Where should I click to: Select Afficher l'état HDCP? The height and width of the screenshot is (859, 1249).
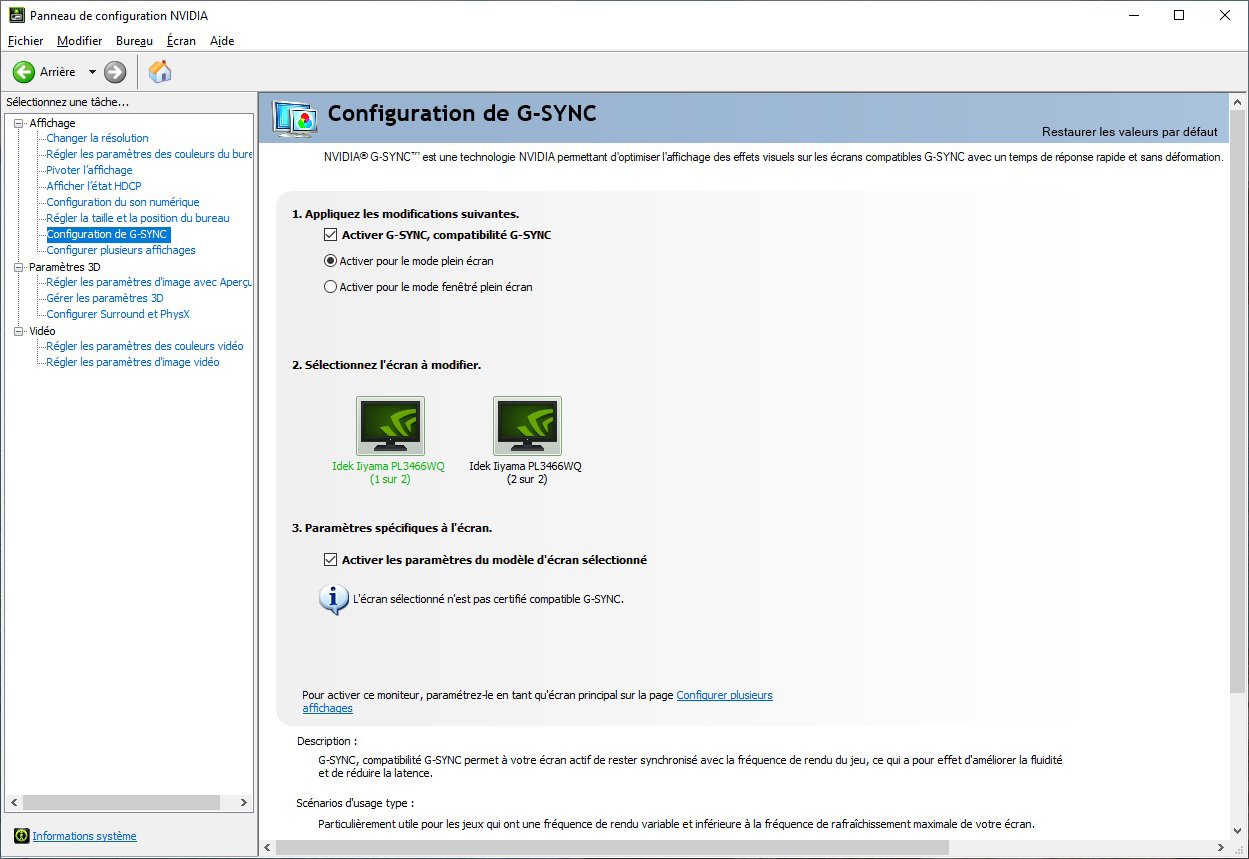[94, 186]
